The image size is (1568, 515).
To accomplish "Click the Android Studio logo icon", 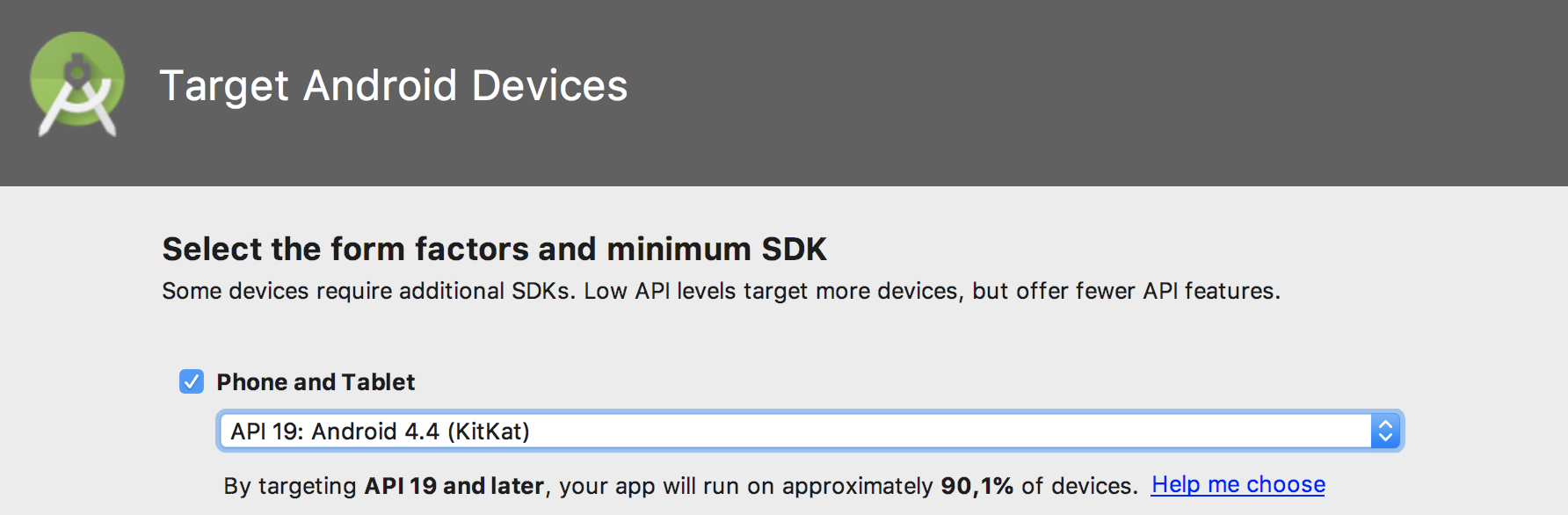I will (x=77, y=84).
